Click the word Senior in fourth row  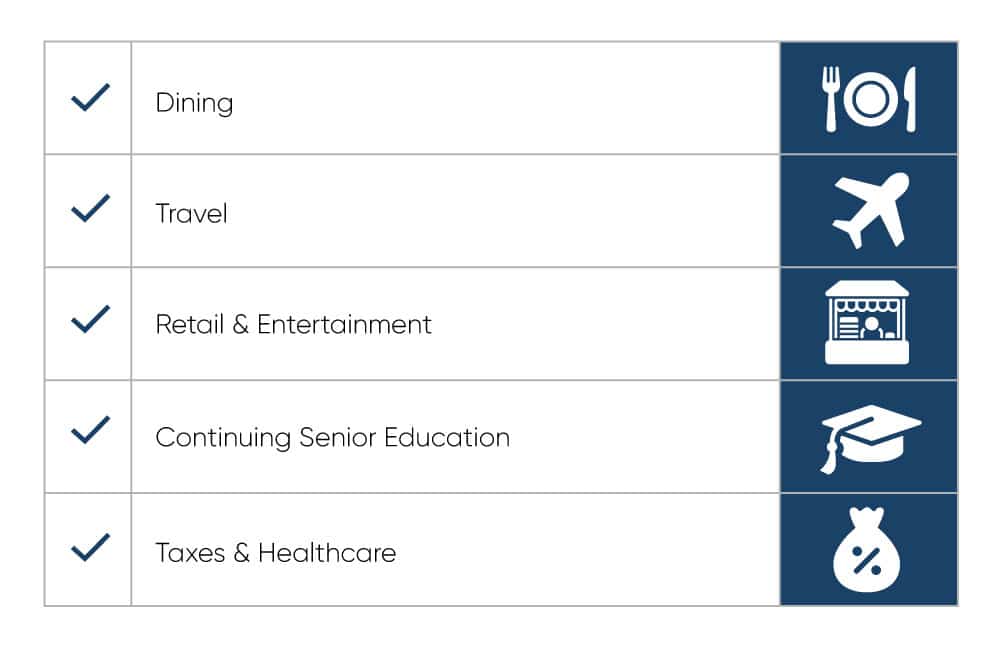pyautogui.click(x=337, y=438)
